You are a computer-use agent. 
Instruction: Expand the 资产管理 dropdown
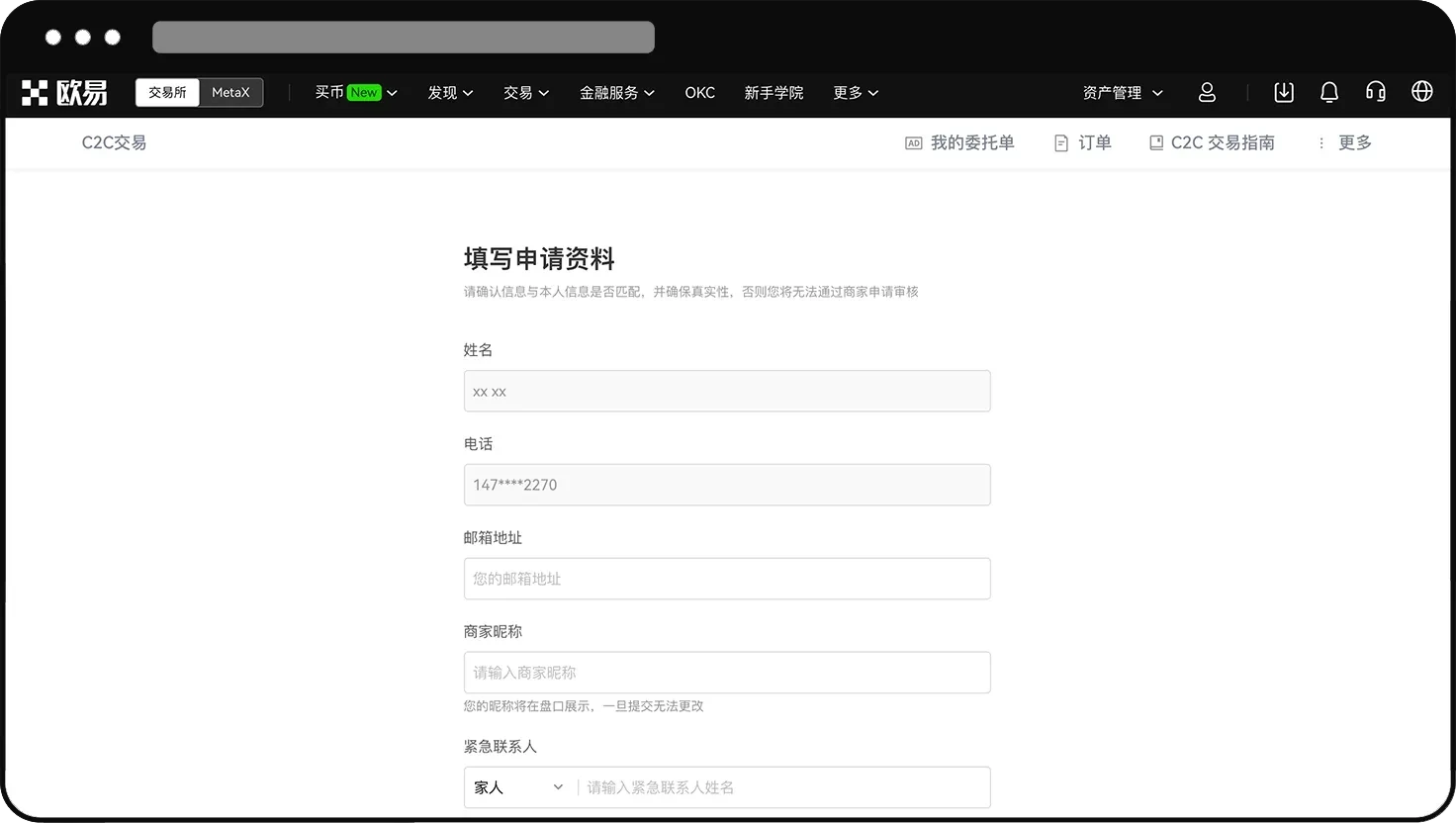point(1123,92)
